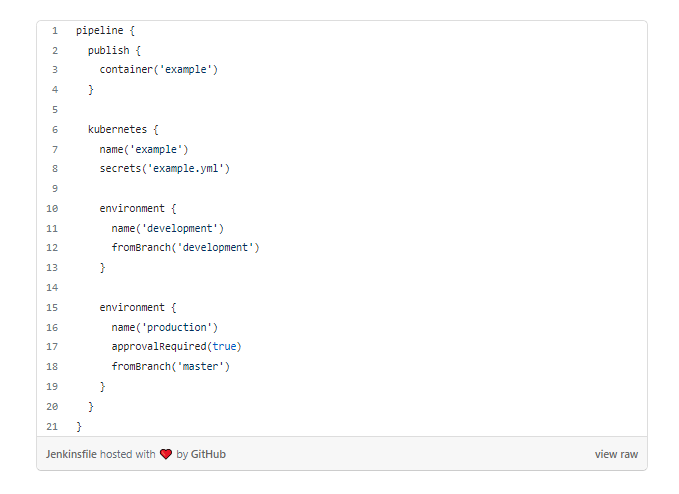The height and width of the screenshot is (494, 679).
Task: Click the red heart icon in footer
Action: click(x=166, y=454)
